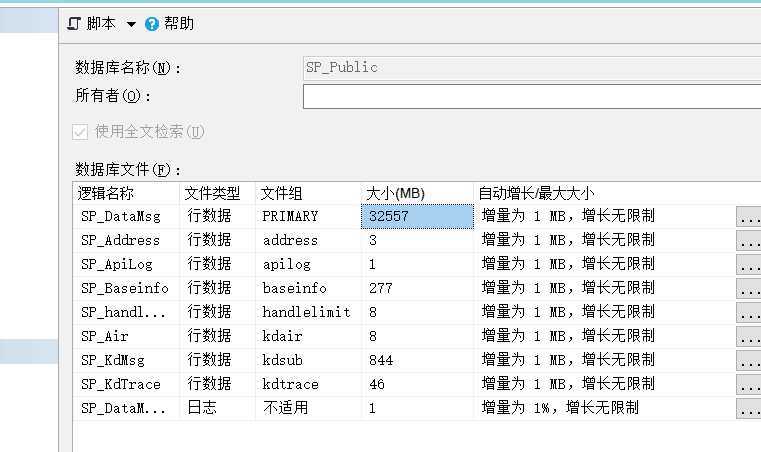Select the SP_ApiLog logical name cell
The height and width of the screenshot is (452, 761).
point(126,264)
